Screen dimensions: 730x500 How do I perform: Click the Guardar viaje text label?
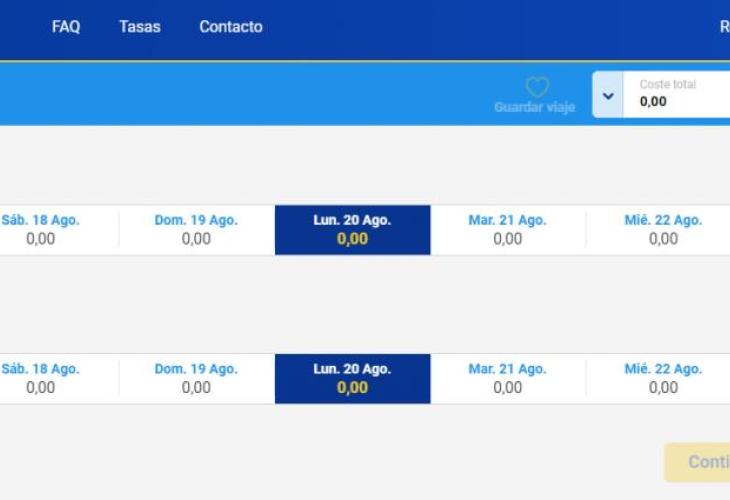click(x=534, y=108)
